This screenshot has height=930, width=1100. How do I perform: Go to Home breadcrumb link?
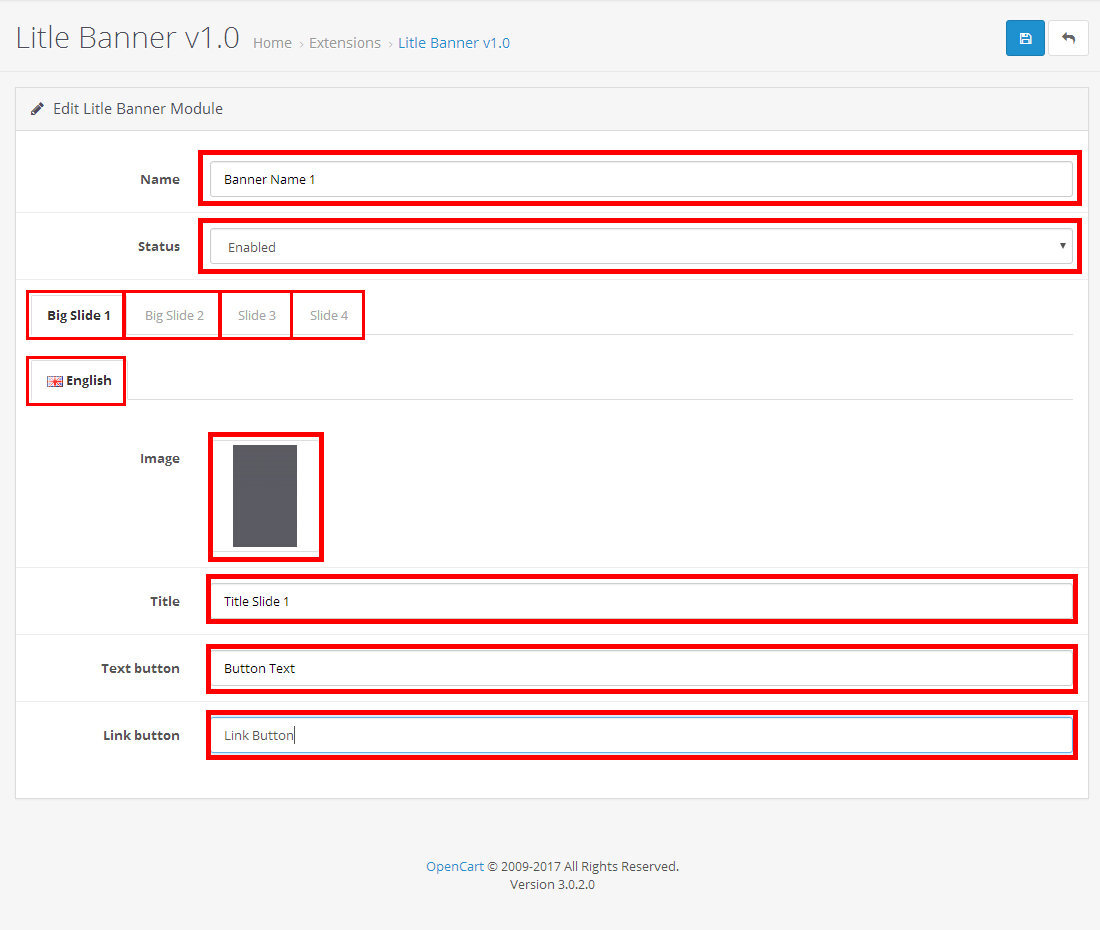point(272,43)
